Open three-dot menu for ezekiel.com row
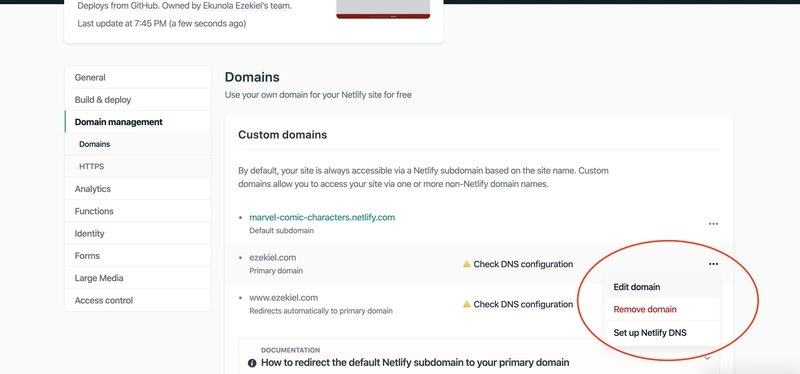The image size is (800, 374). [713, 264]
